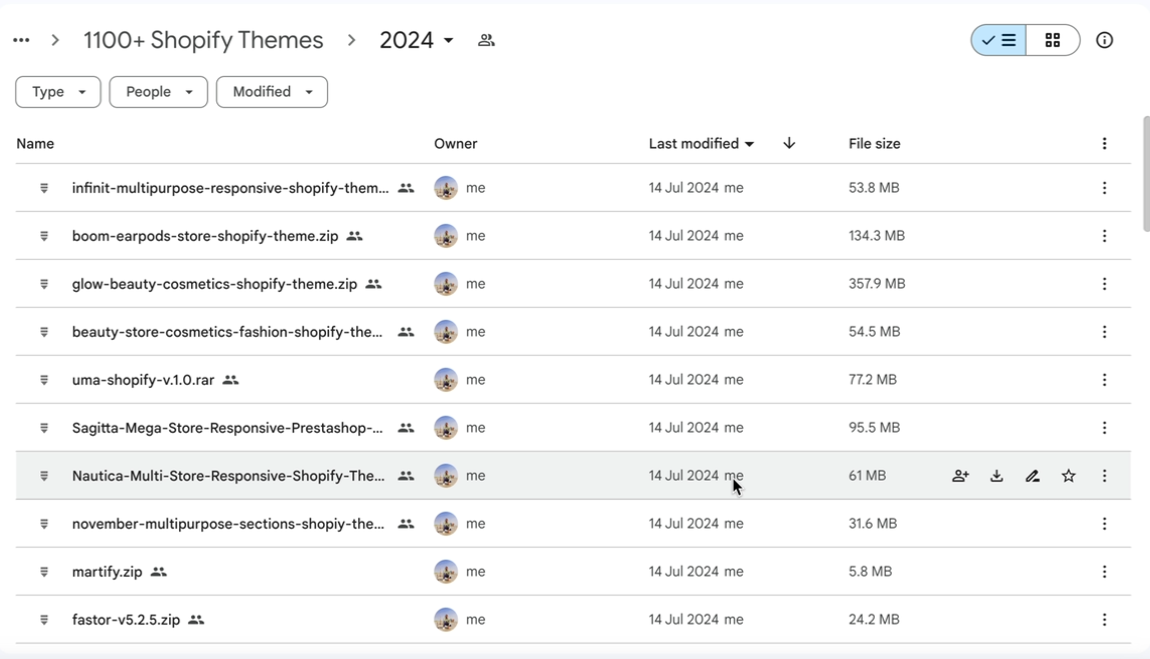Open sharing via the people icon beside 2024
This screenshot has height=659, width=1150.
pos(486,40)
